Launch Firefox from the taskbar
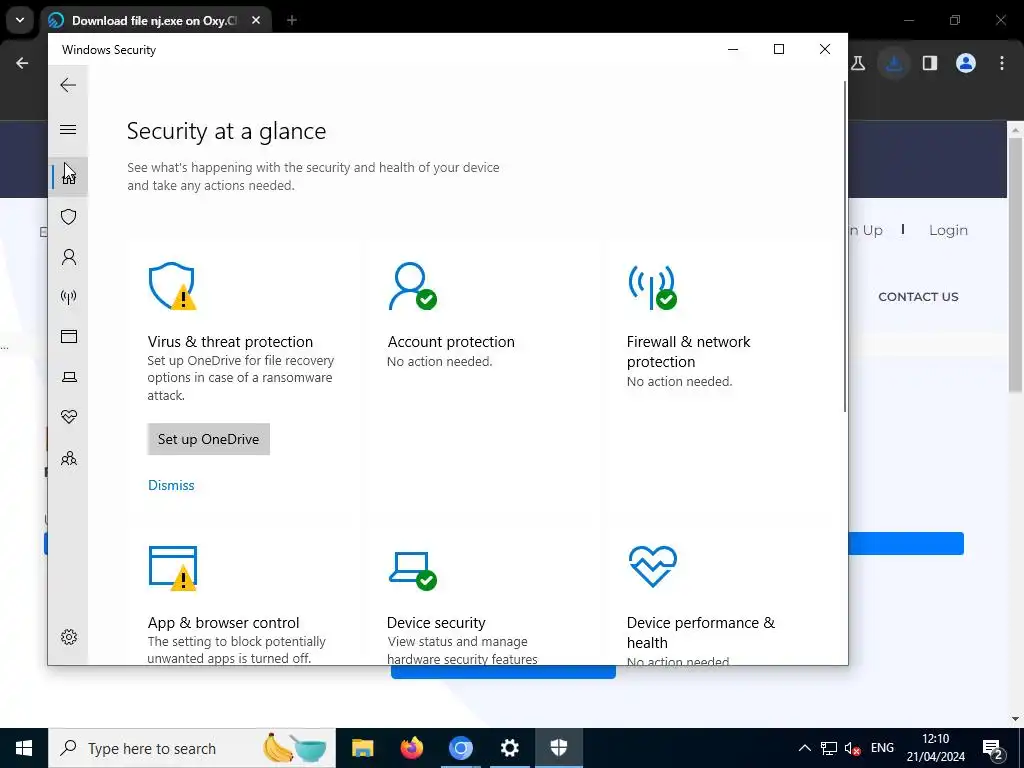 411,748
